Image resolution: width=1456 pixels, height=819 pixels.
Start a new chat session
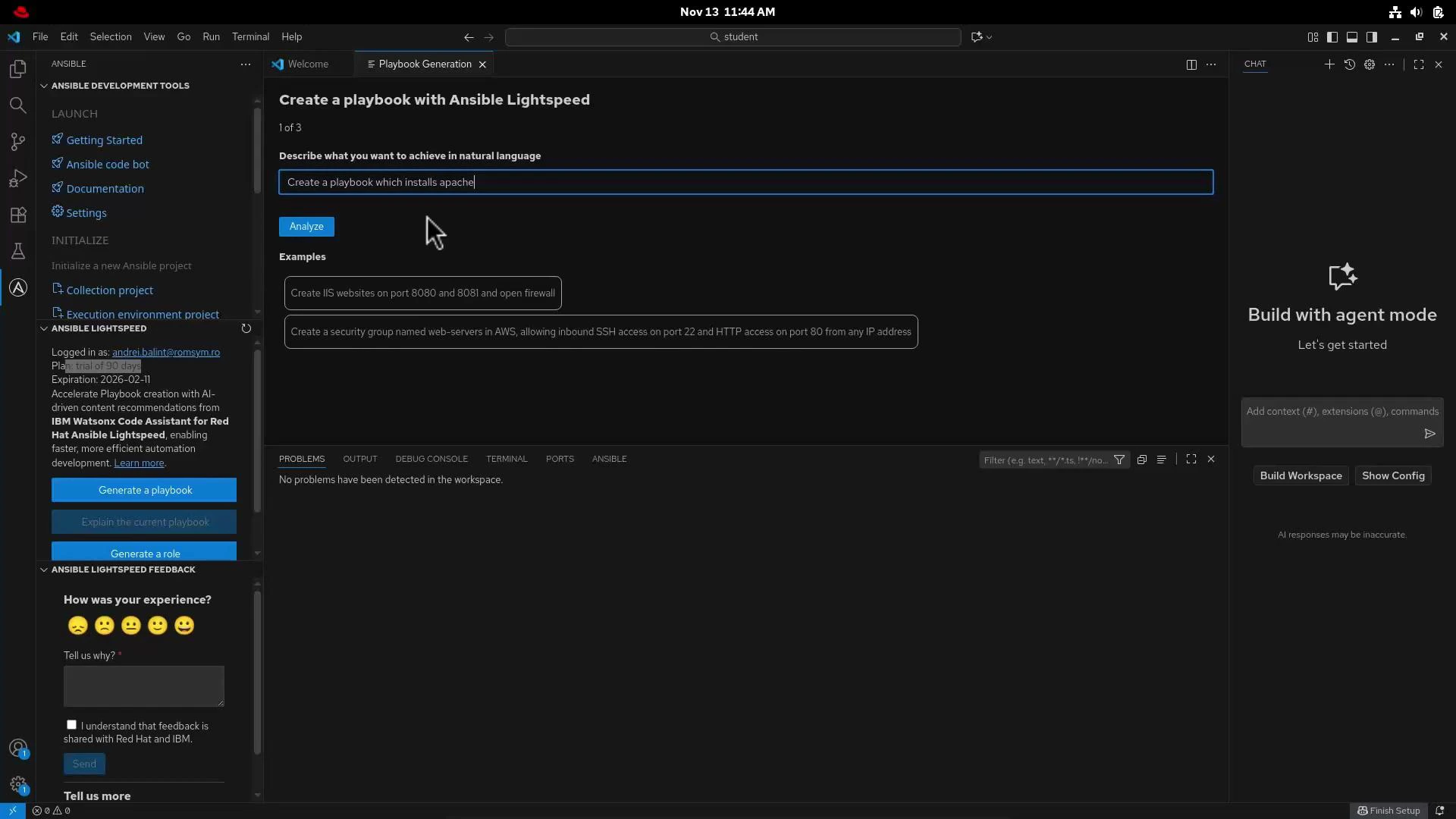1330,64
